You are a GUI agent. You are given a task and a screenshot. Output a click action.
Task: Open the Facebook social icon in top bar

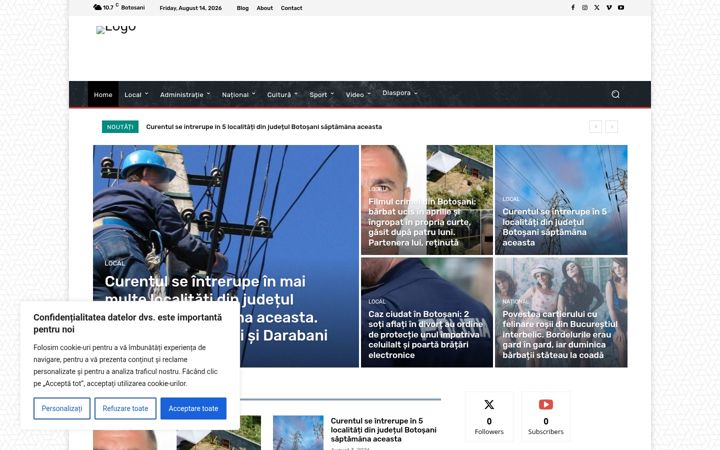[x=573, y=8]
